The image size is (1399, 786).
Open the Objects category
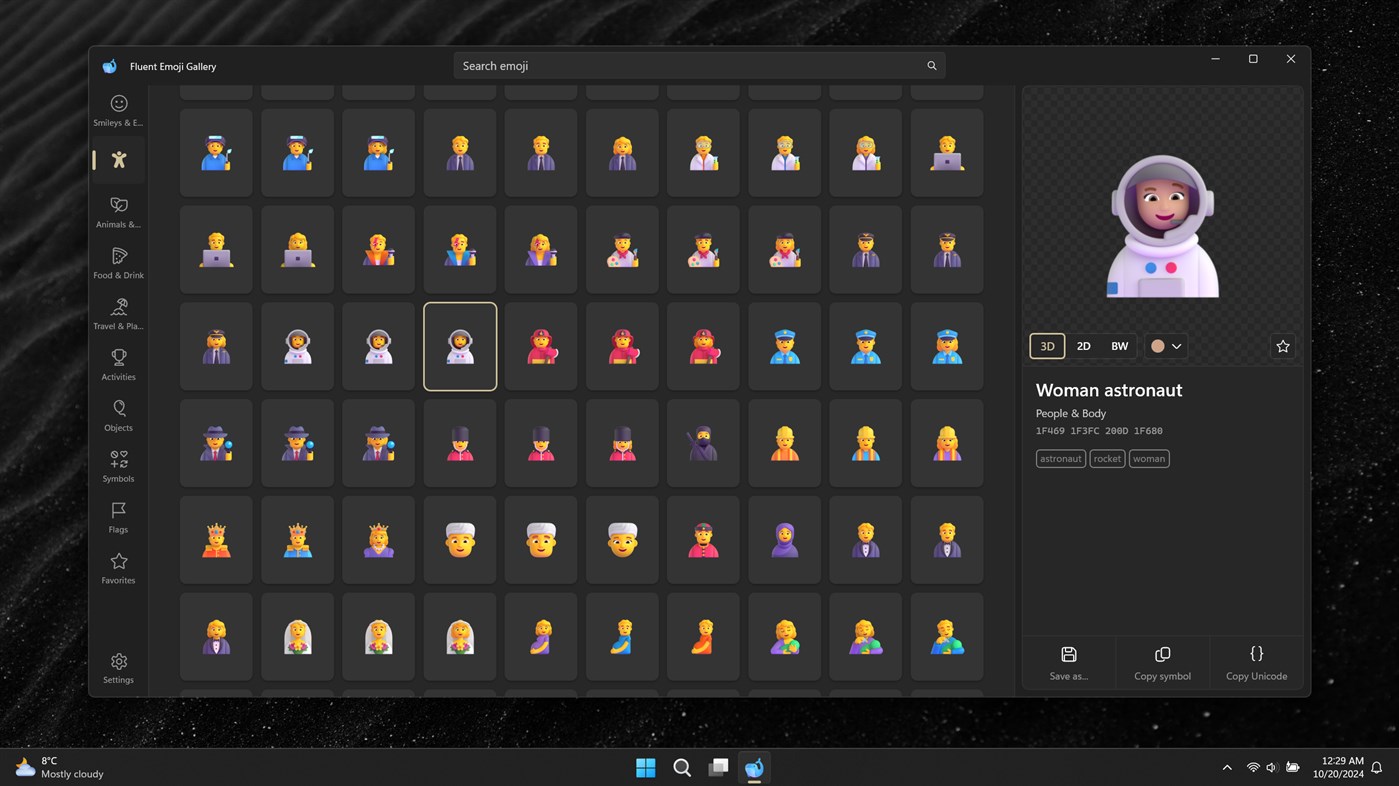(x=118, y=414)
